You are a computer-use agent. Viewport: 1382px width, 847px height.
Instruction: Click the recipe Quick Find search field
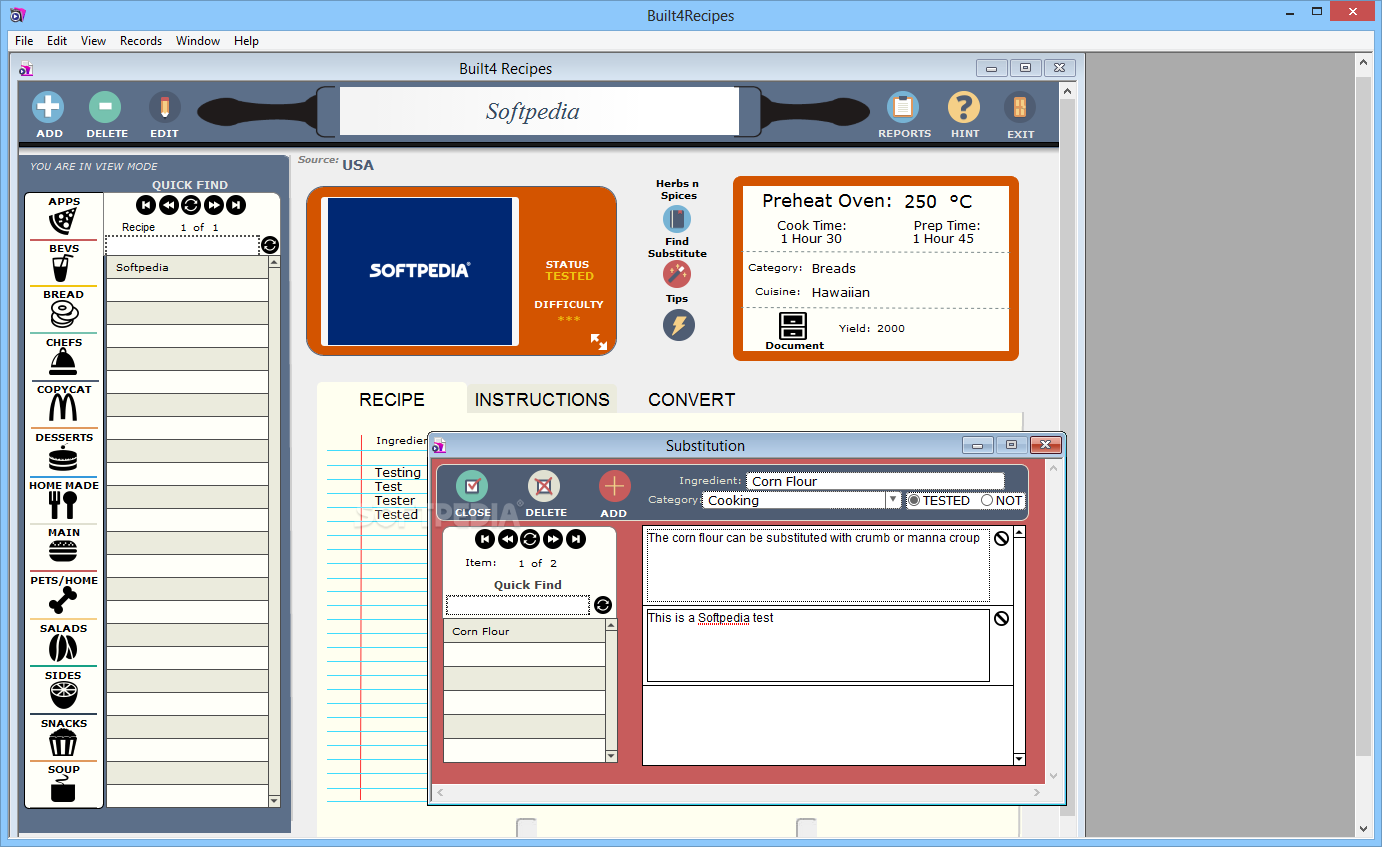182,245
